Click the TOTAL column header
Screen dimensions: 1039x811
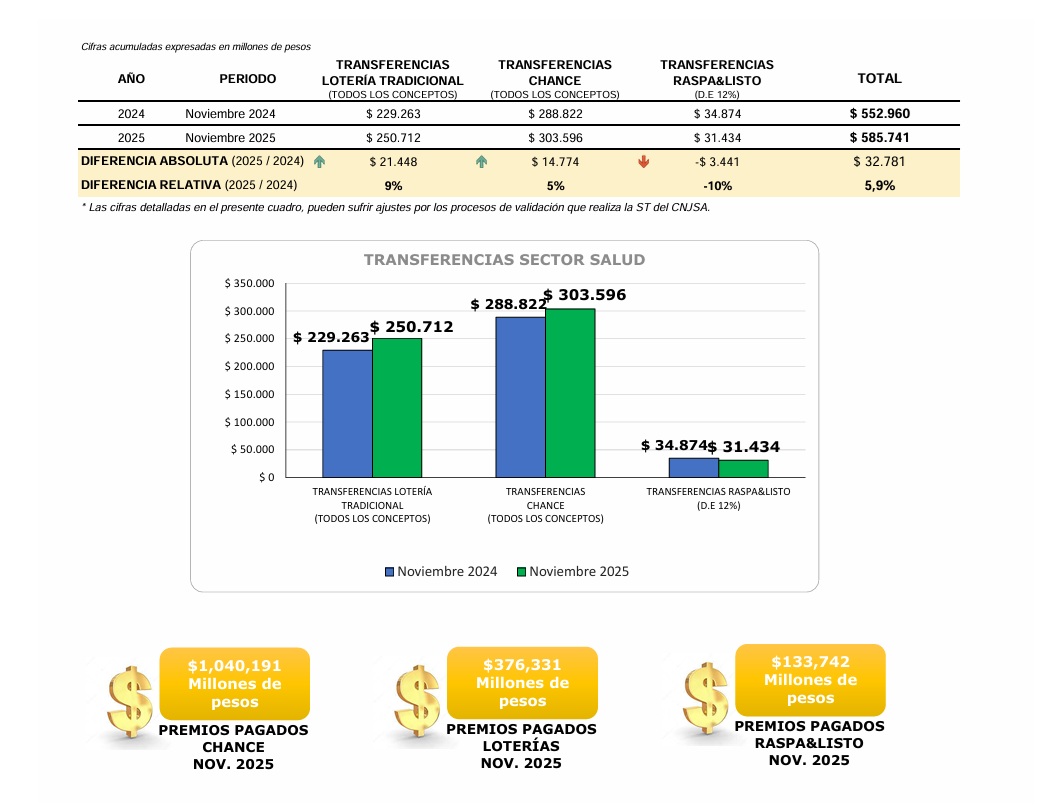point(880,78)
